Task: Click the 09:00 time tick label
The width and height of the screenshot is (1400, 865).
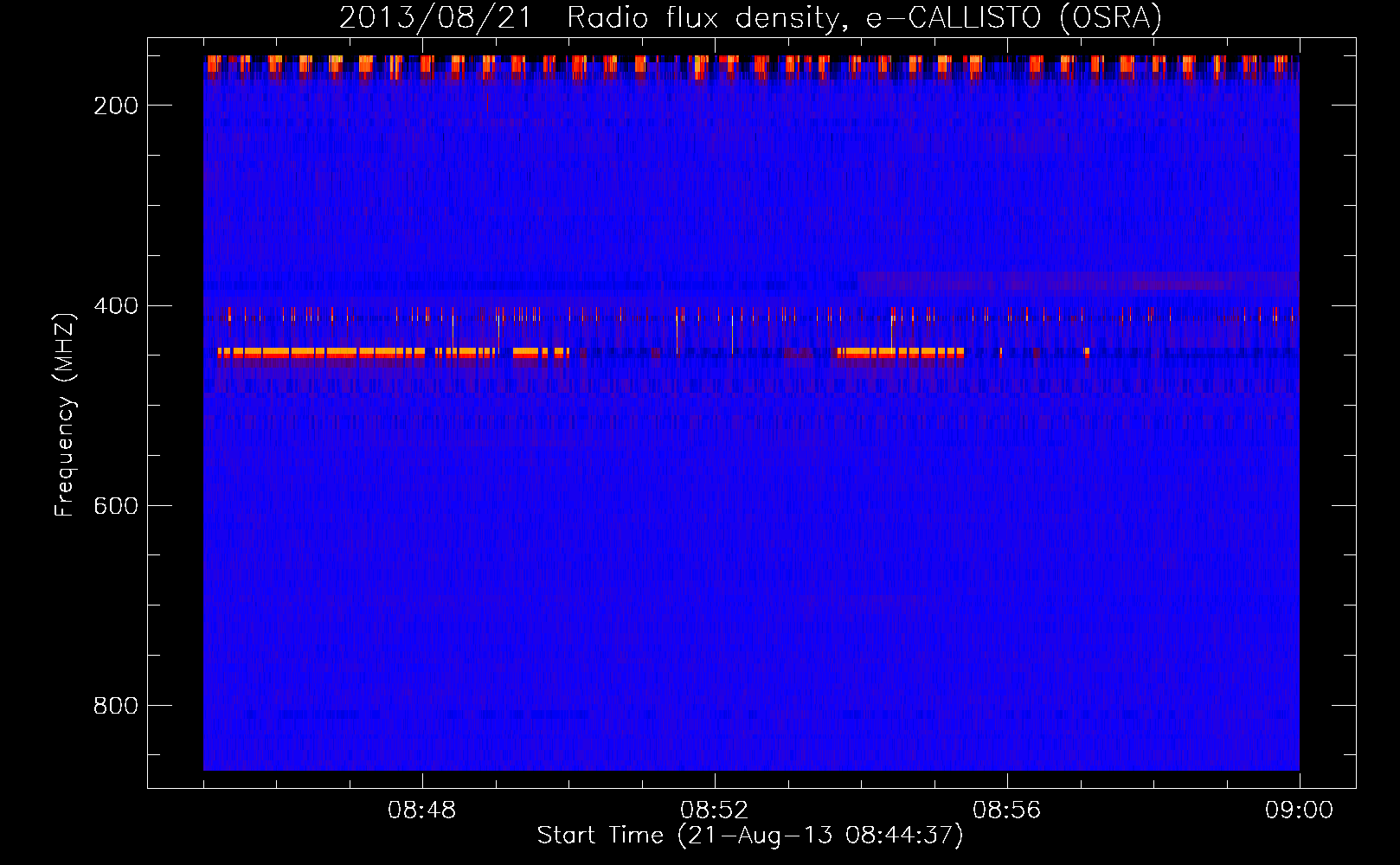Action: pos(1300,811)
